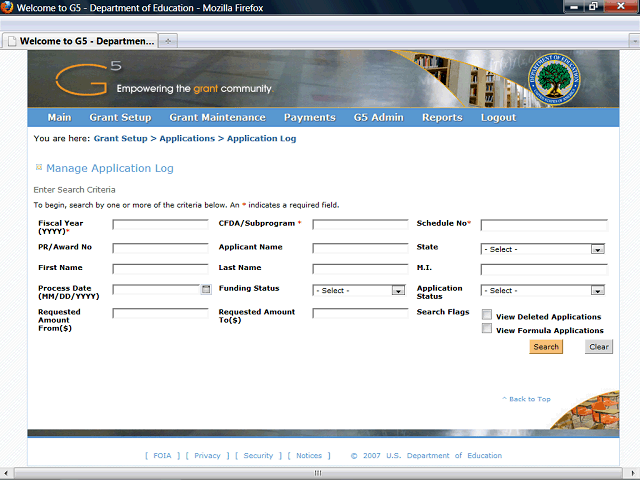
Task: Follow the Grant Setup breadcrumb link
Action: pyautogui.click(x=120, y=138)
